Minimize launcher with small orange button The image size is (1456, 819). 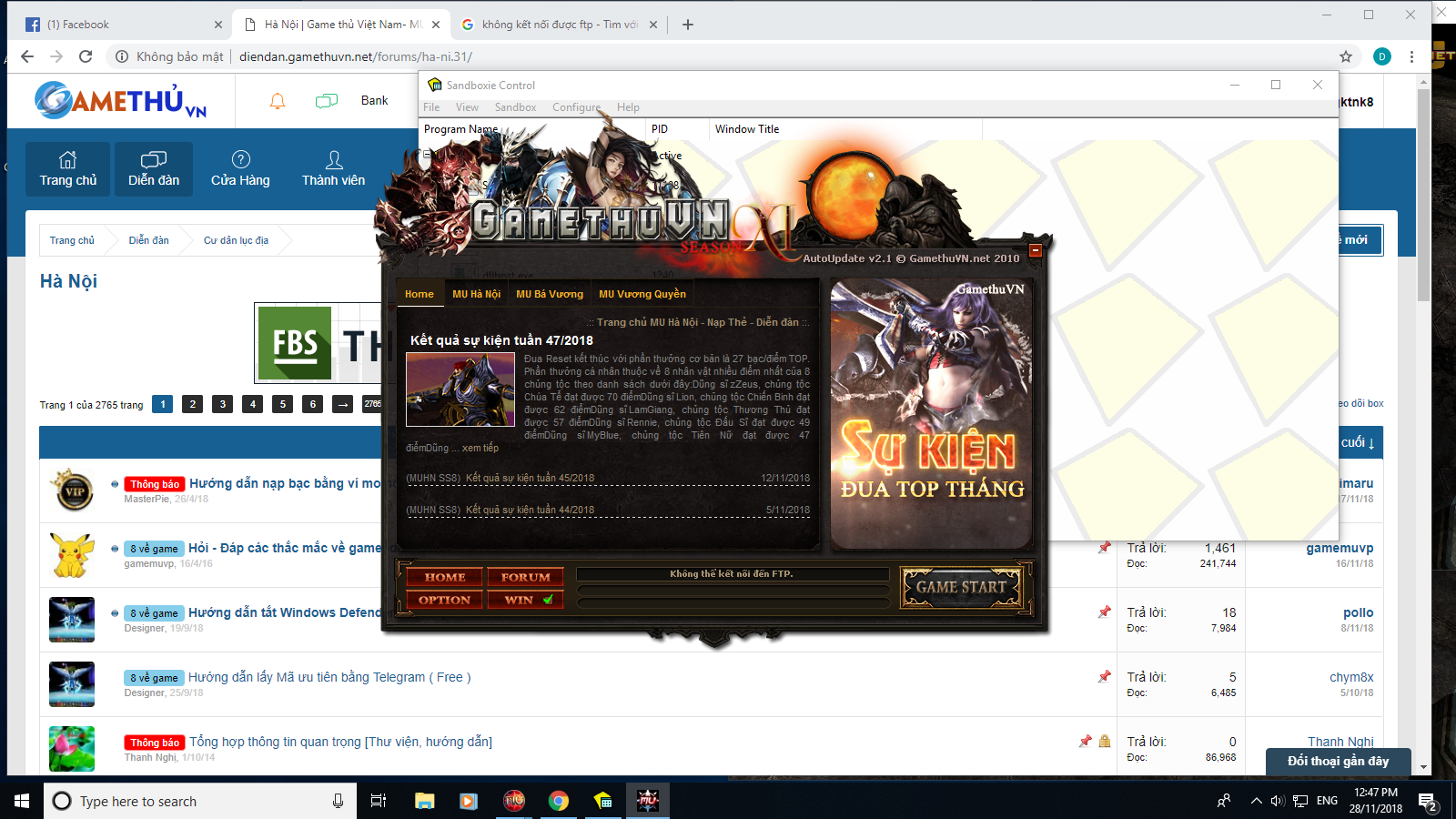pyautogui.click(x=1035, y=250)
